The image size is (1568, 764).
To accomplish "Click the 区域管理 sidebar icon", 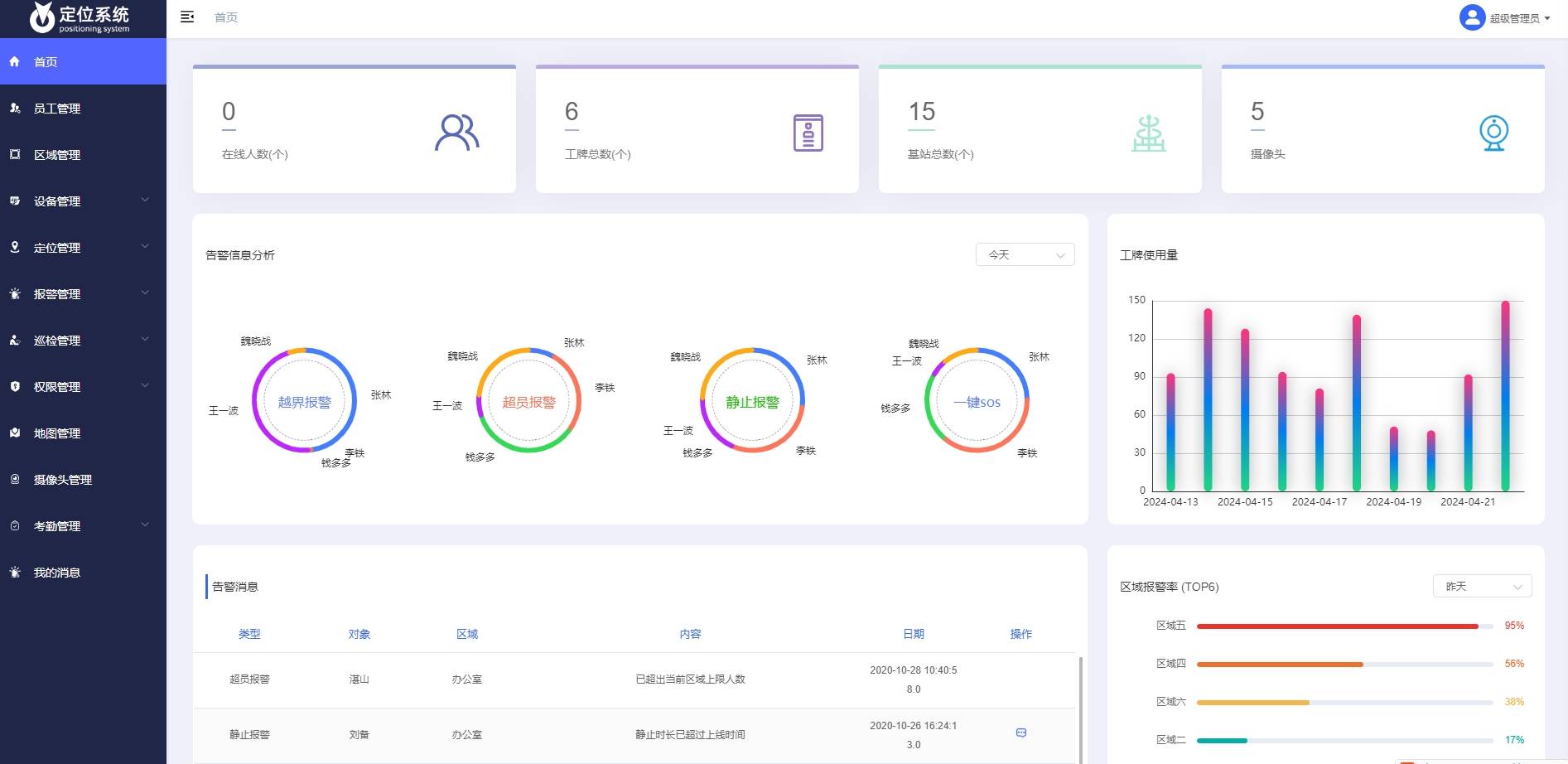I will pos(14,154).
